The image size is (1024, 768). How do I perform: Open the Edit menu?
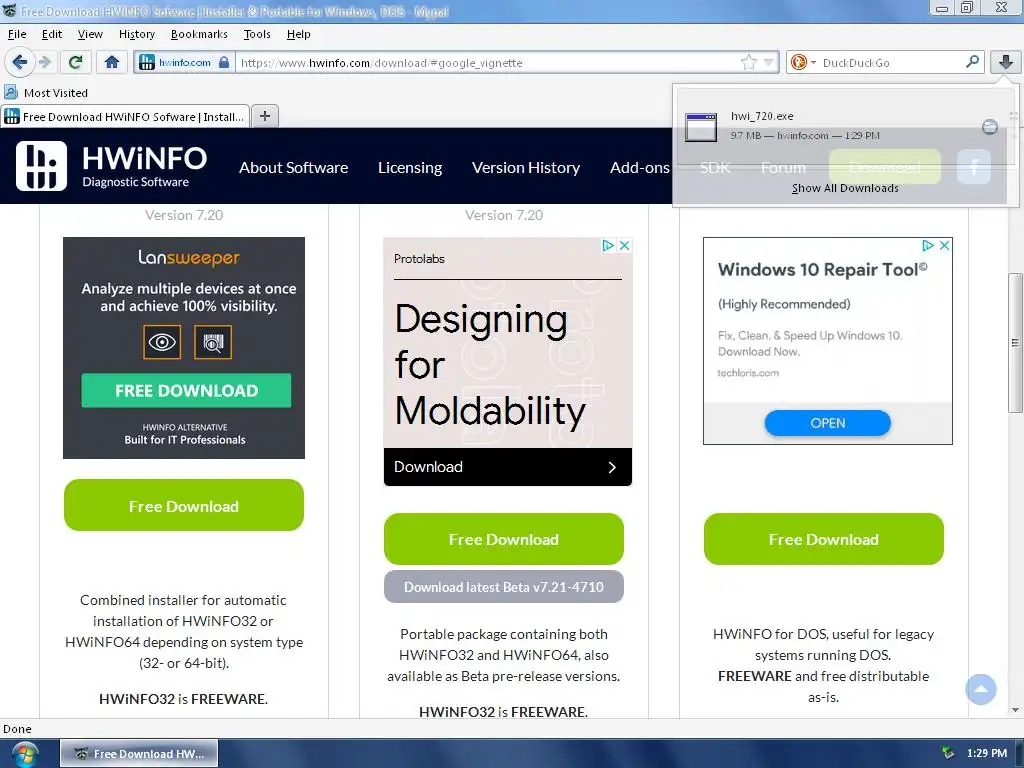click(x=52, y=34)
